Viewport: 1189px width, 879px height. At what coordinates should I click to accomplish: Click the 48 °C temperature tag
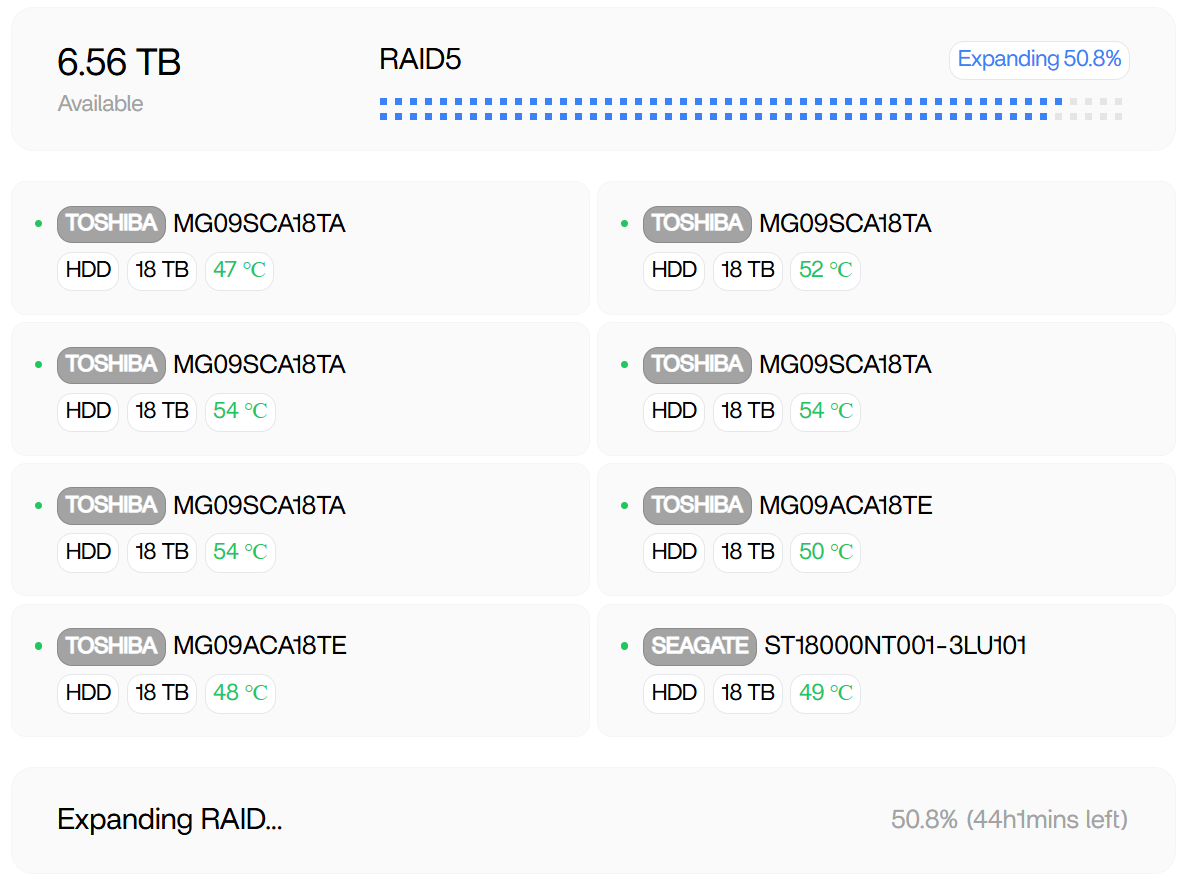click(x=239, y=693)
